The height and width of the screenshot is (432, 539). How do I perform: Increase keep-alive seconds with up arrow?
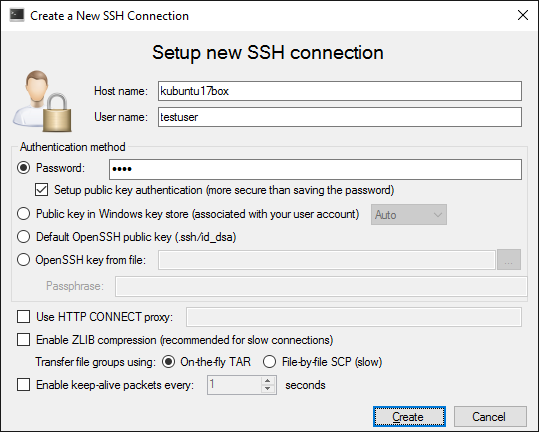(x=268, y=381)
